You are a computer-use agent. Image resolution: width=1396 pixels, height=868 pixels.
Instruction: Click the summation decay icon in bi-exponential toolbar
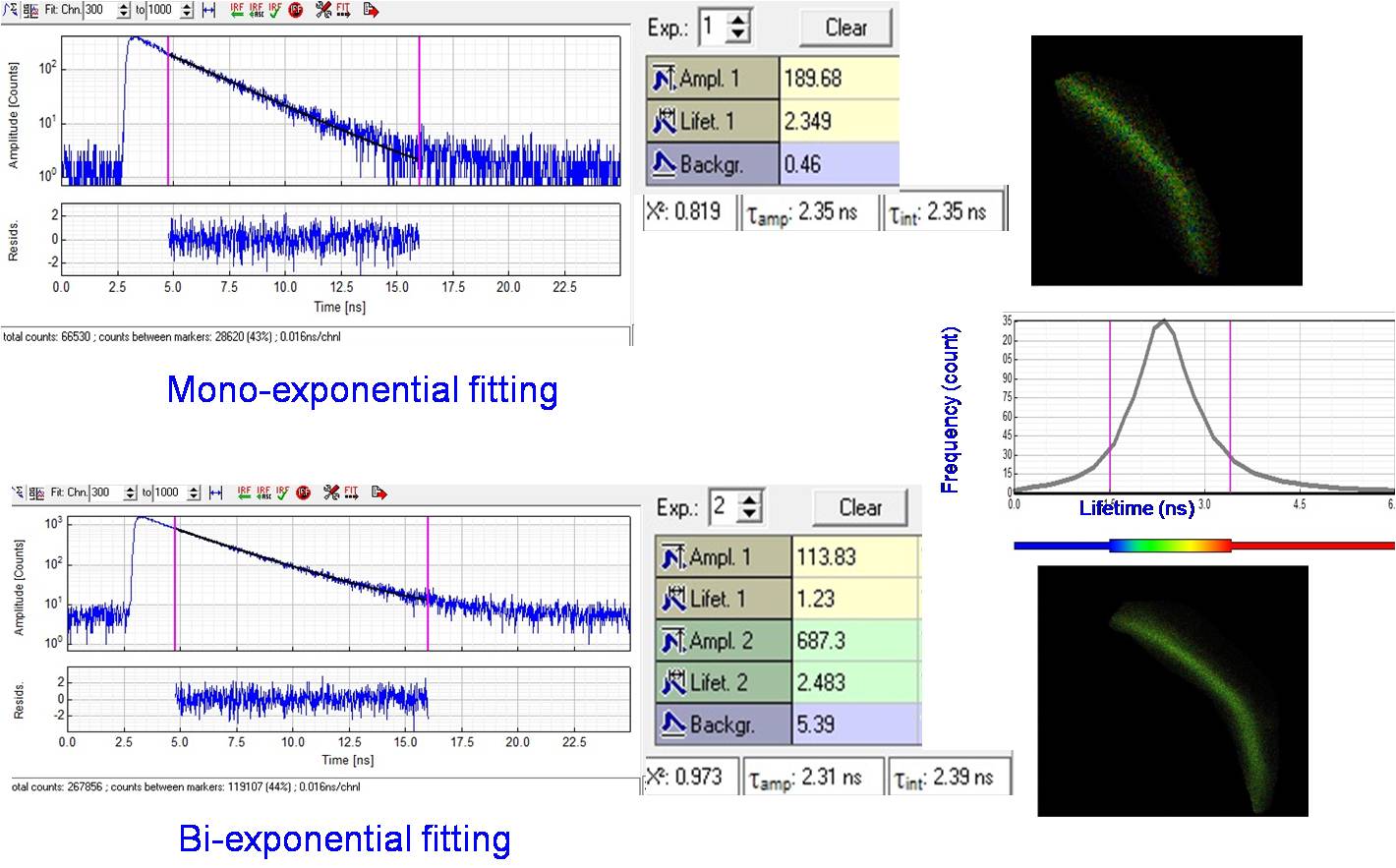19,492
